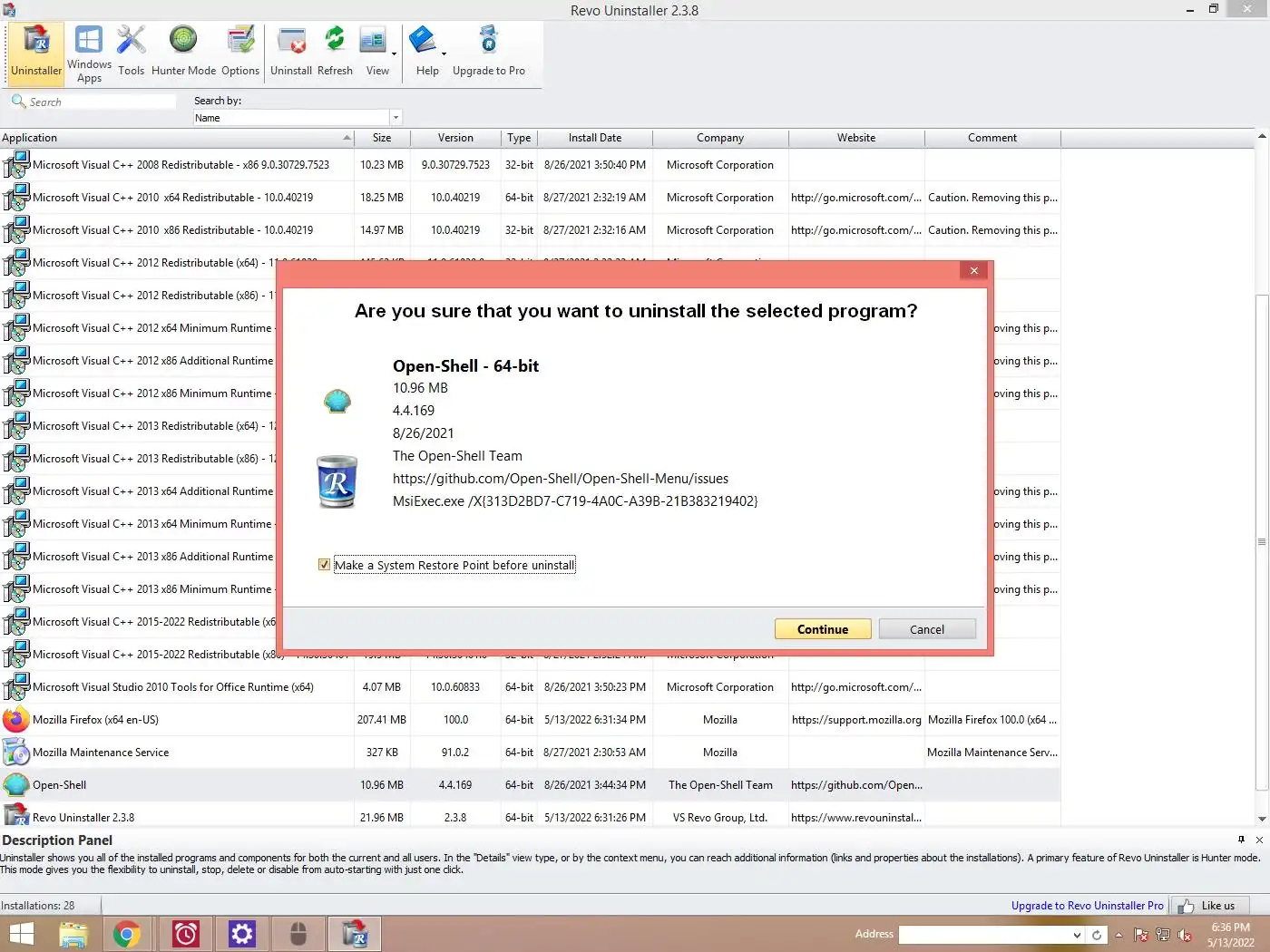Open the Options toolbar button
1270x952 pixels.
tap(240, 53)
